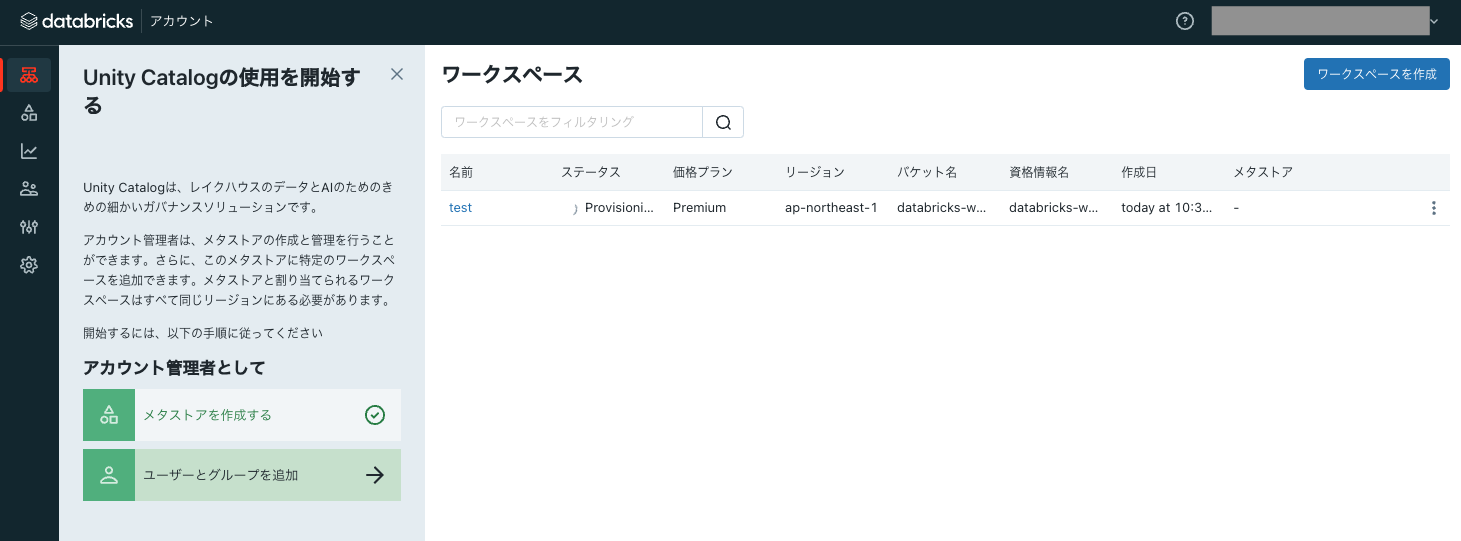The width and height of the screenshot is (1461, 541).
Task: Click the メタストアを作成する step
Action: (x=242, y=415)
